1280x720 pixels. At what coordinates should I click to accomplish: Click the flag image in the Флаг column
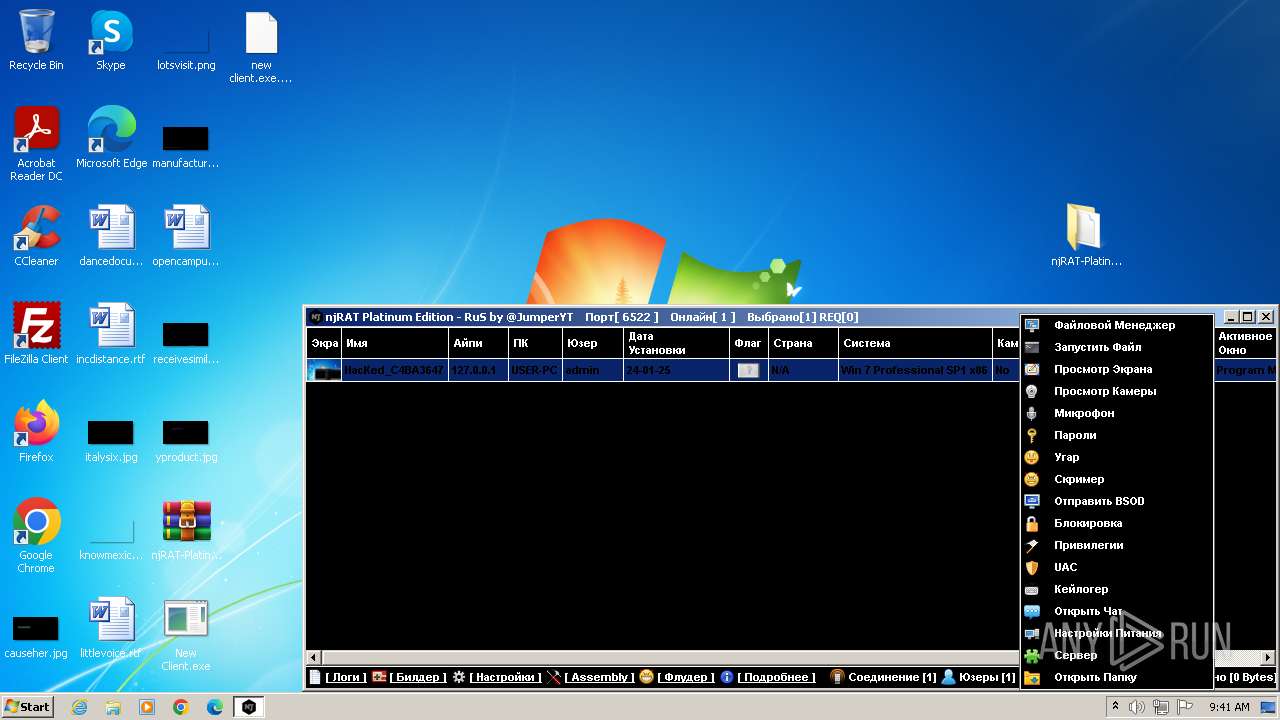(749, 370)
